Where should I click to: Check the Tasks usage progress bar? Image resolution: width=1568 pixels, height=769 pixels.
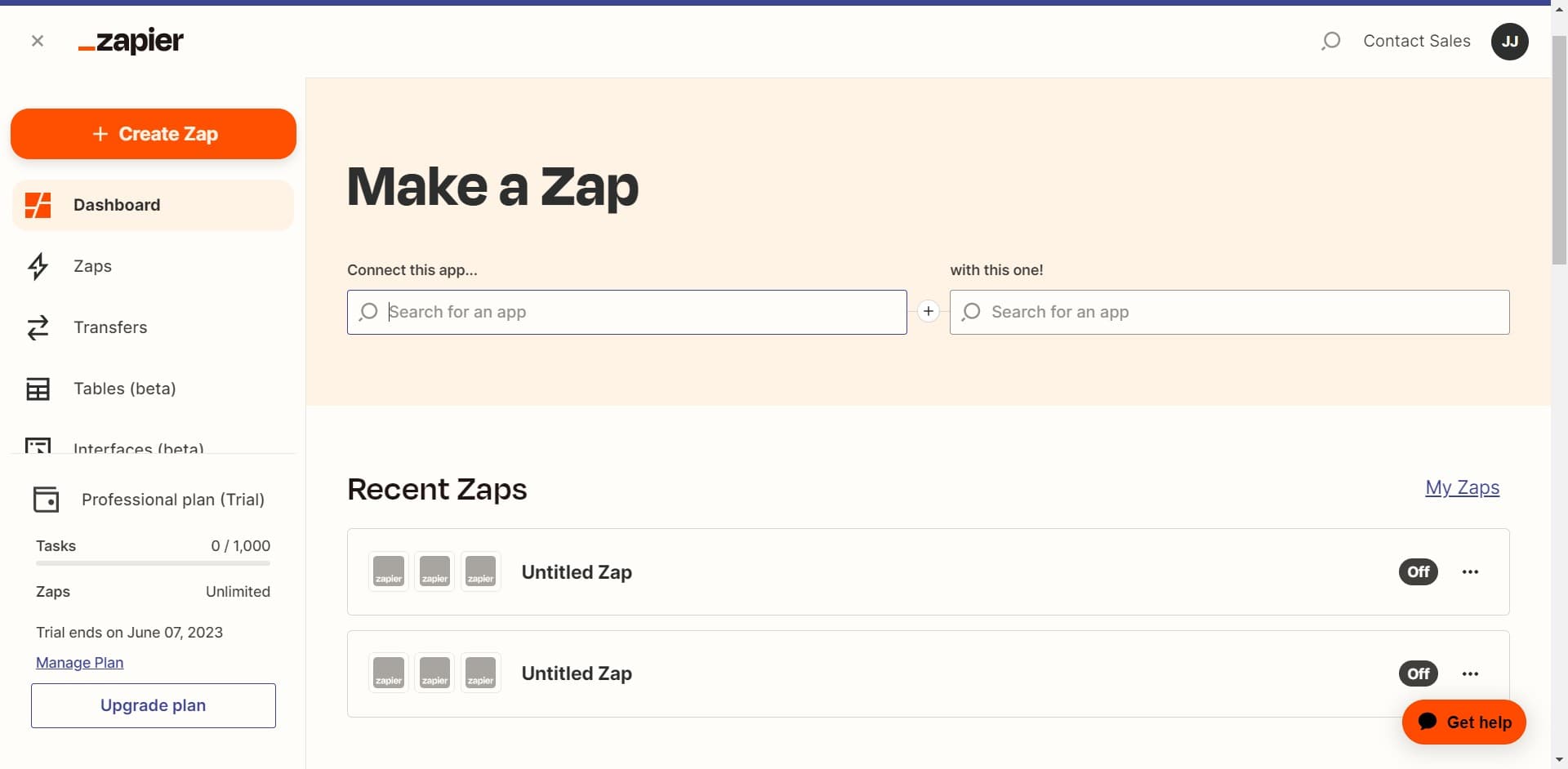point(152,563)
